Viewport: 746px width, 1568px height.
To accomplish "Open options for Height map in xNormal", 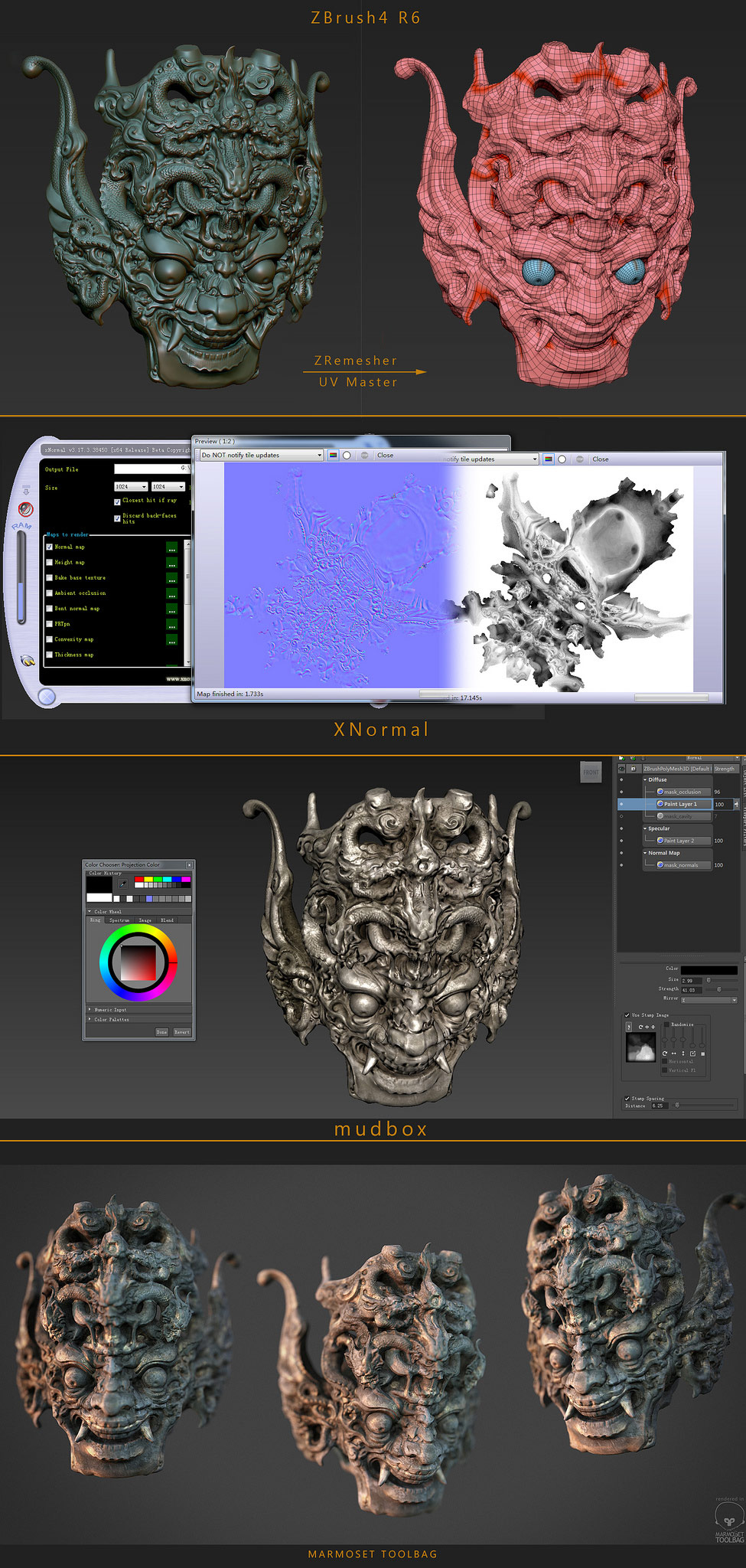I will pyautogui.click(x=171, y=563).
